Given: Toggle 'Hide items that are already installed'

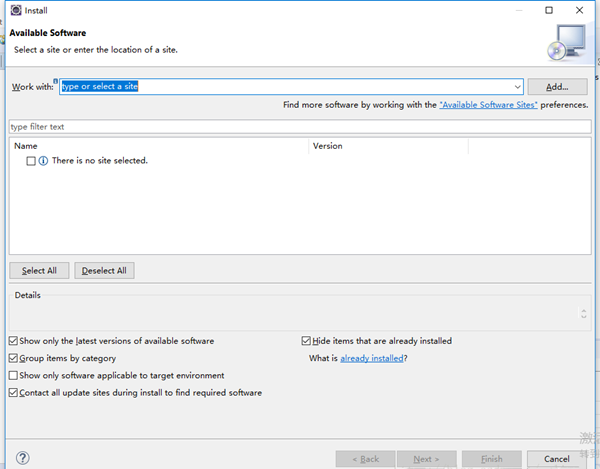Looking at the screenshot, I should (306, 341).
